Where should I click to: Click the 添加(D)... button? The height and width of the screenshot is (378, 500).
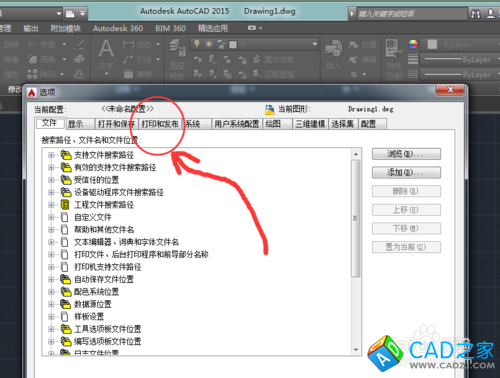tap(406, 173)
